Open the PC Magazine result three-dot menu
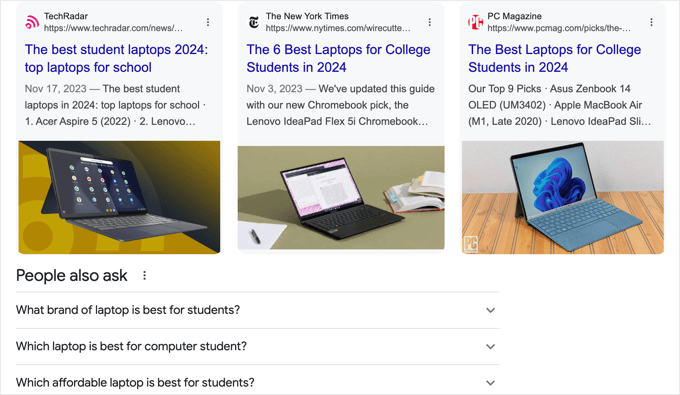The width and height of the screenshot is (680, 395). coord(651,22)
